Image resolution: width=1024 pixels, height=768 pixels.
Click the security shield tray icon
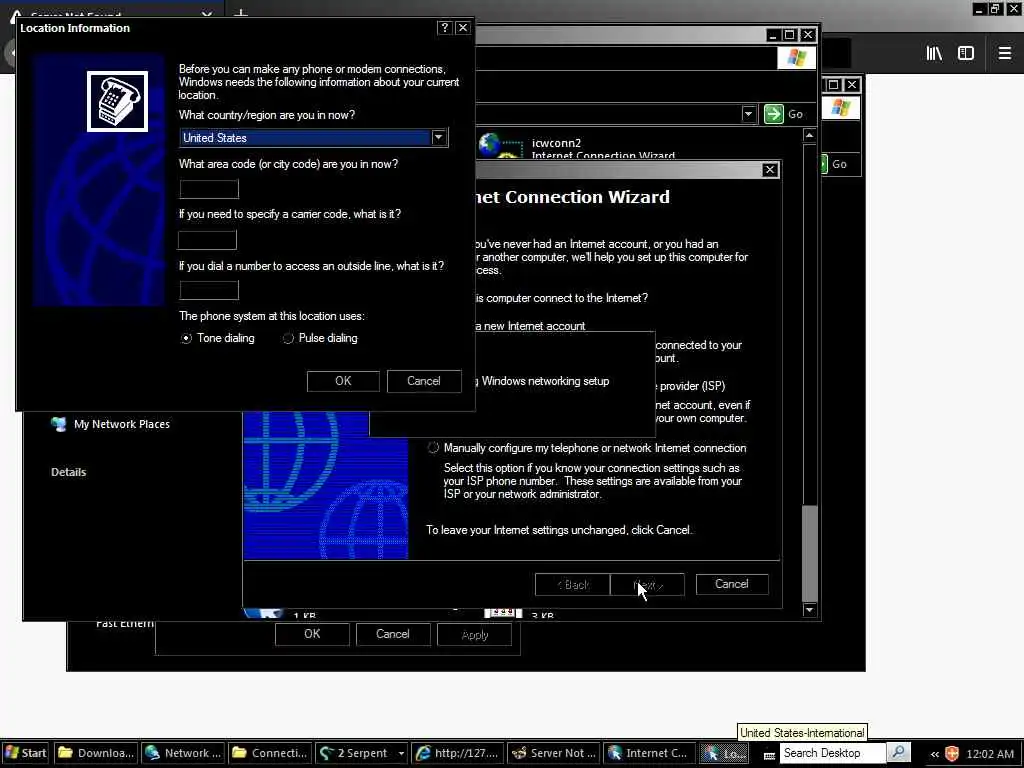[x=952, y=753]
